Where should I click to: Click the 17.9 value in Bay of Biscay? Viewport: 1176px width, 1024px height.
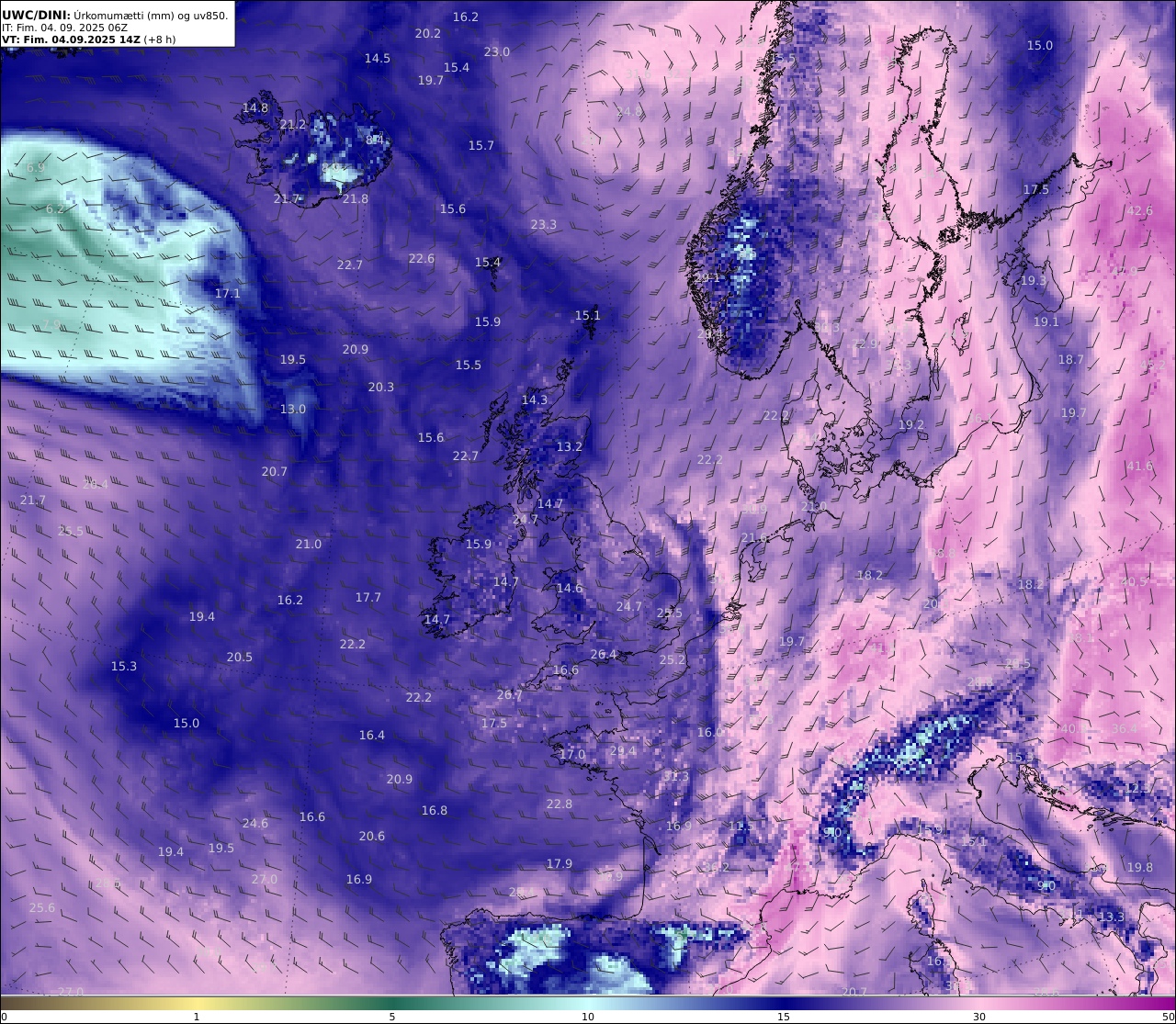[560, 863]
